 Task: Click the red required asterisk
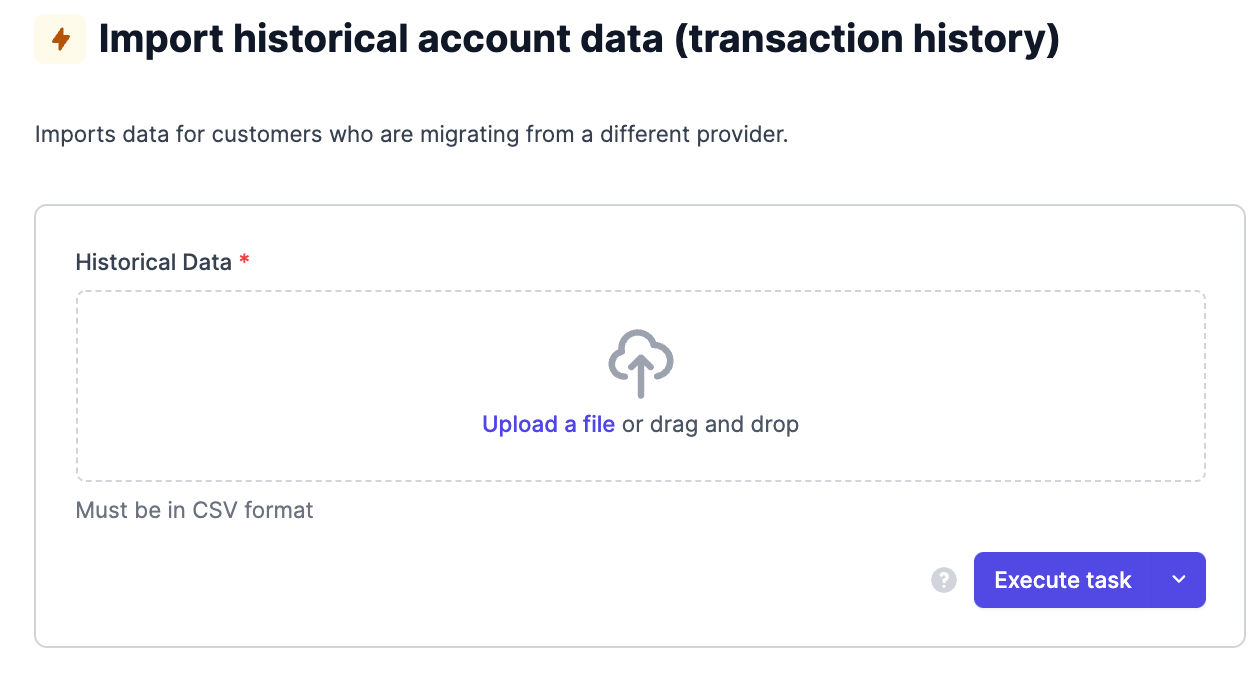(x=244, y=261)
